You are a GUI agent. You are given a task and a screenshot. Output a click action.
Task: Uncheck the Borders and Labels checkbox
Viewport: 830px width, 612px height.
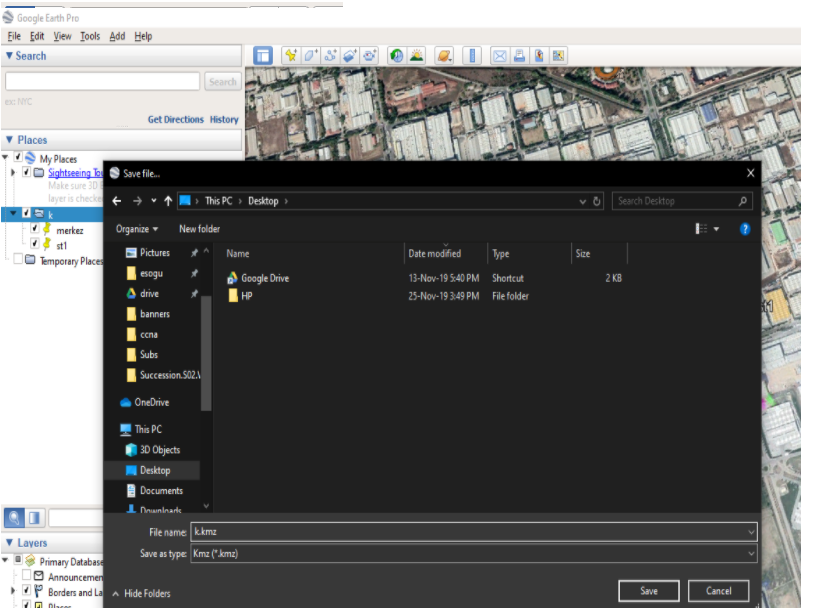coord(26,590)
